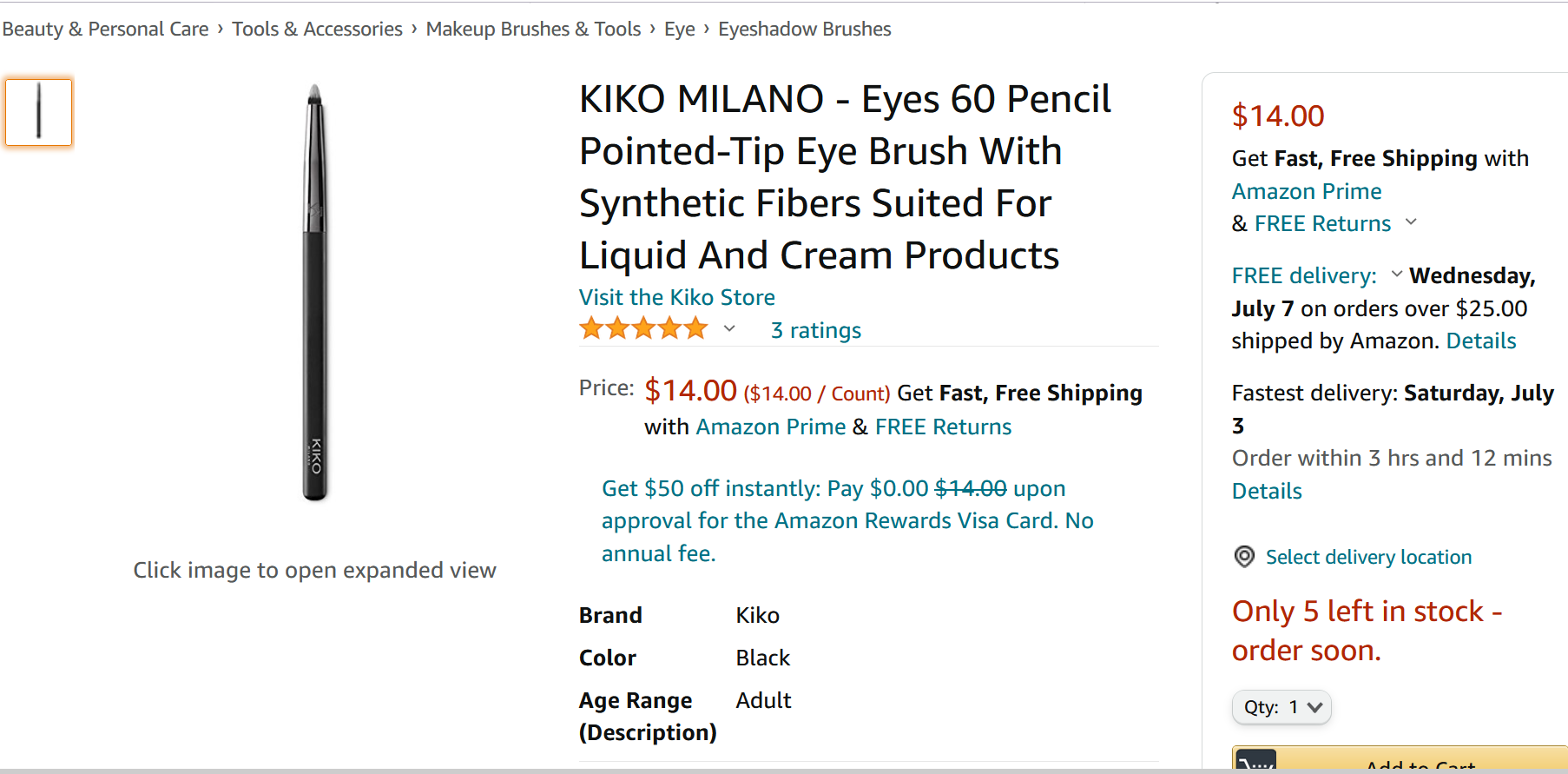
Task: Expand the FREE Returns details chevron
Action: [x=1412, y=222]
